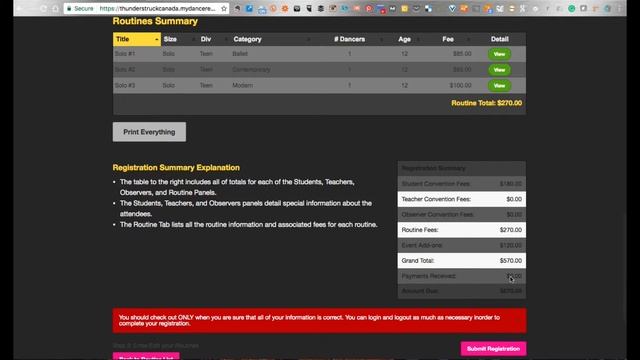Click the Grand Total $570.00 row
Screen dimensions: 640x360
pos(462,260)
